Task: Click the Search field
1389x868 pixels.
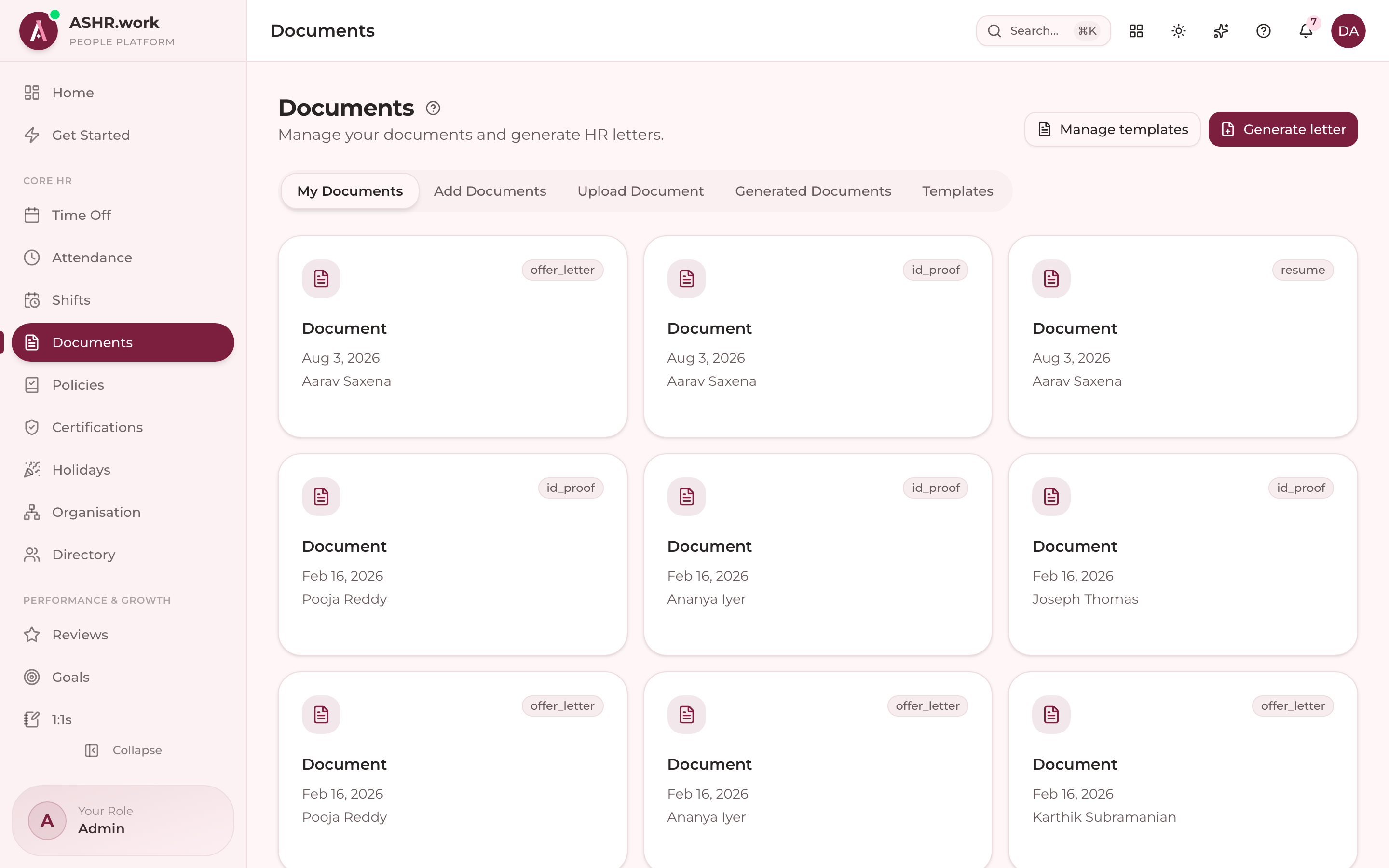Action: 1043,31
